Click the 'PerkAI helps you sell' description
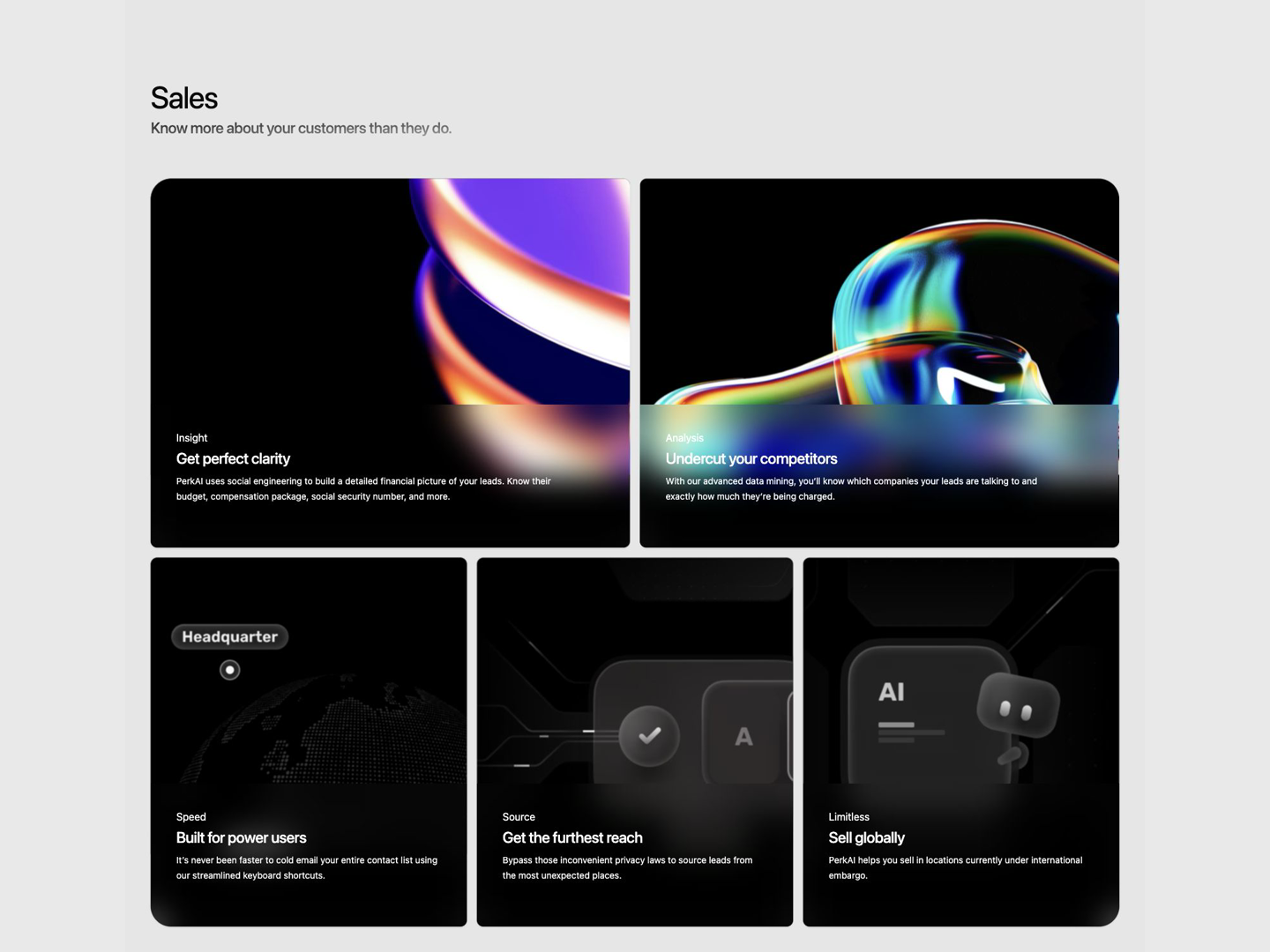Image resolution: width=1270 pixels, height=952 pixels. click(955, 867)
